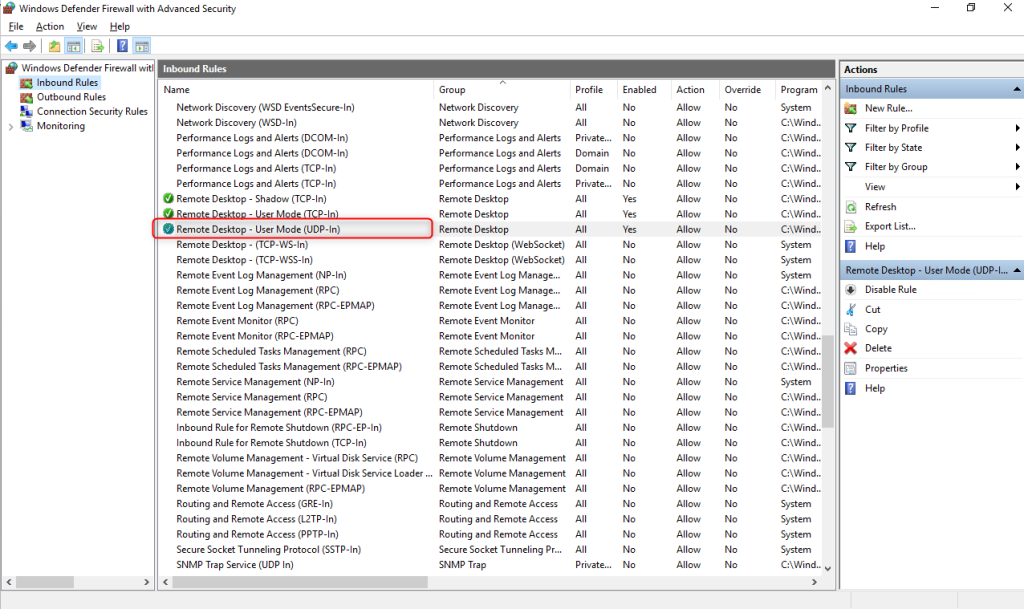Click Disable Rule action

[x=890, y=289]
